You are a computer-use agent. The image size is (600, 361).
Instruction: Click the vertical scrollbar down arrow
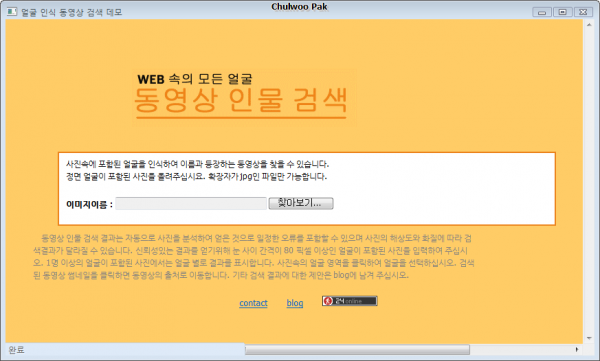[589, 338]
